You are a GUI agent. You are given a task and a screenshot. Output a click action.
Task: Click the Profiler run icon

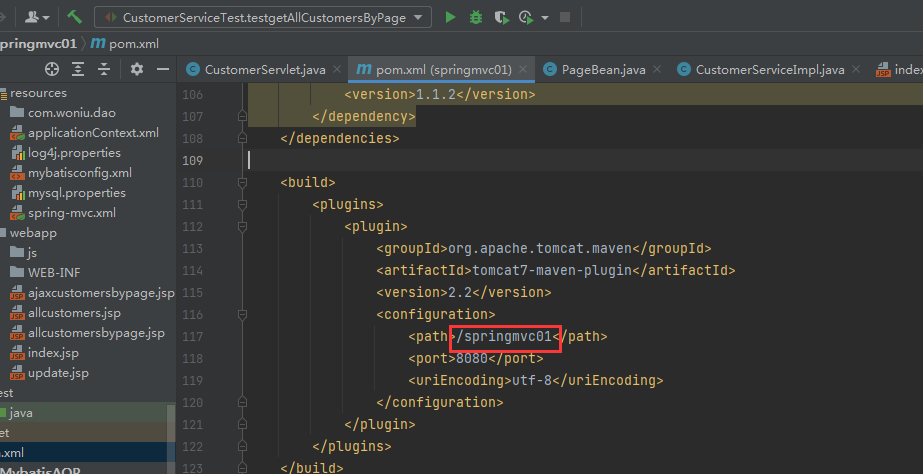[526, 17]
